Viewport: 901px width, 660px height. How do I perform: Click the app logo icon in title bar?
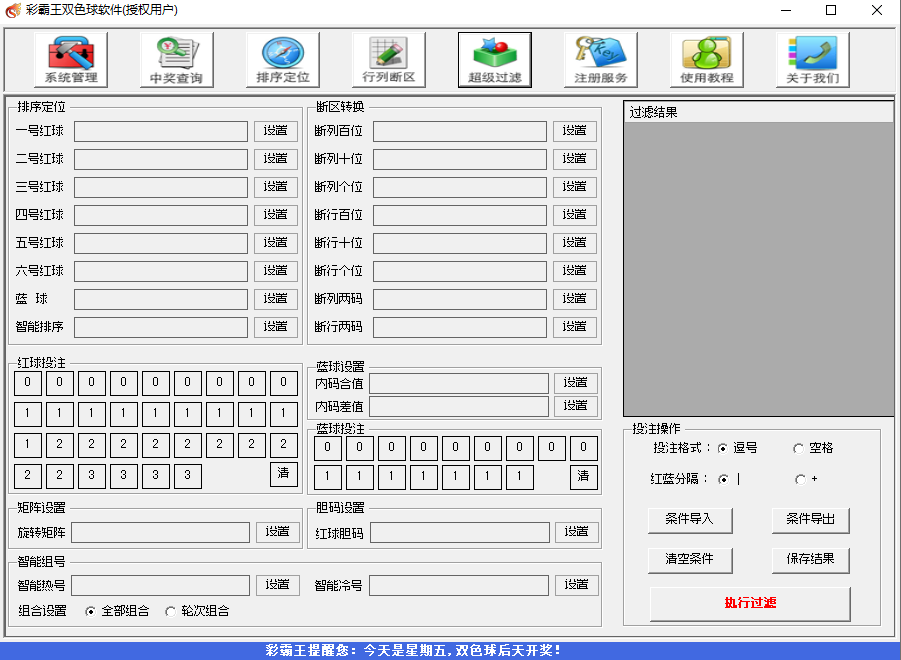[x=13, y=10]
